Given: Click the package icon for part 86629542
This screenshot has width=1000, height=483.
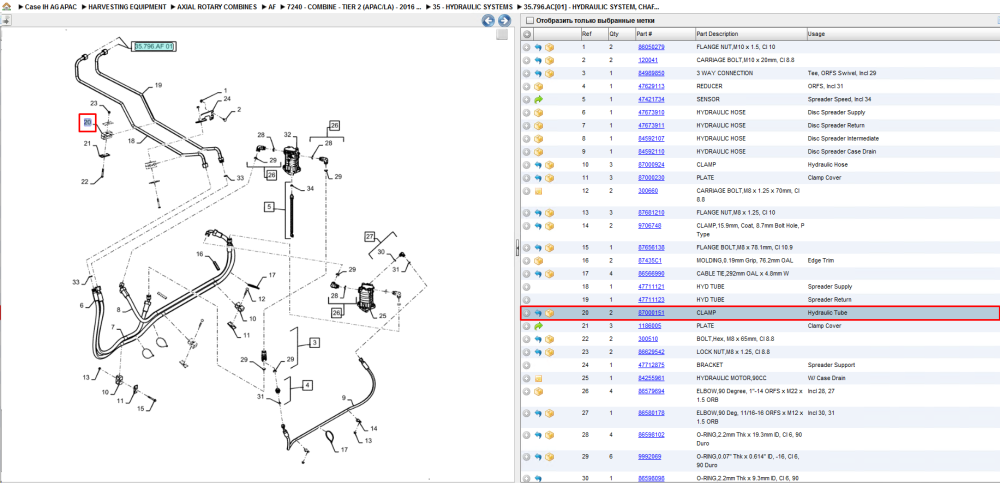Looking at the screenshot, I should tap(549, 352).
